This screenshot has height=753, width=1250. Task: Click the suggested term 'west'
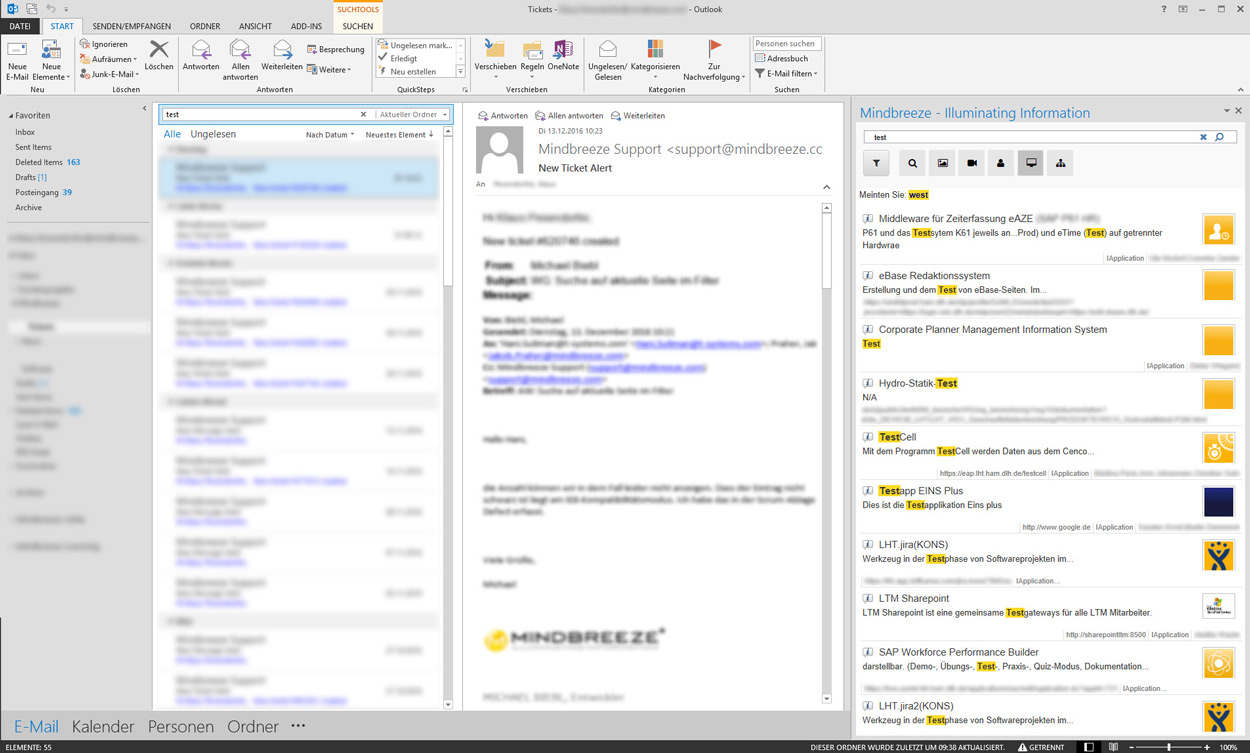click(918, 195)
